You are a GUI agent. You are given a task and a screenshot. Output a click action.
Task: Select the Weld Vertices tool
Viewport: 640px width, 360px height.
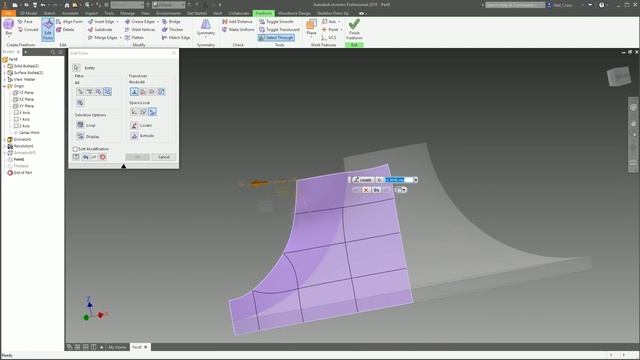coord(140,29)
